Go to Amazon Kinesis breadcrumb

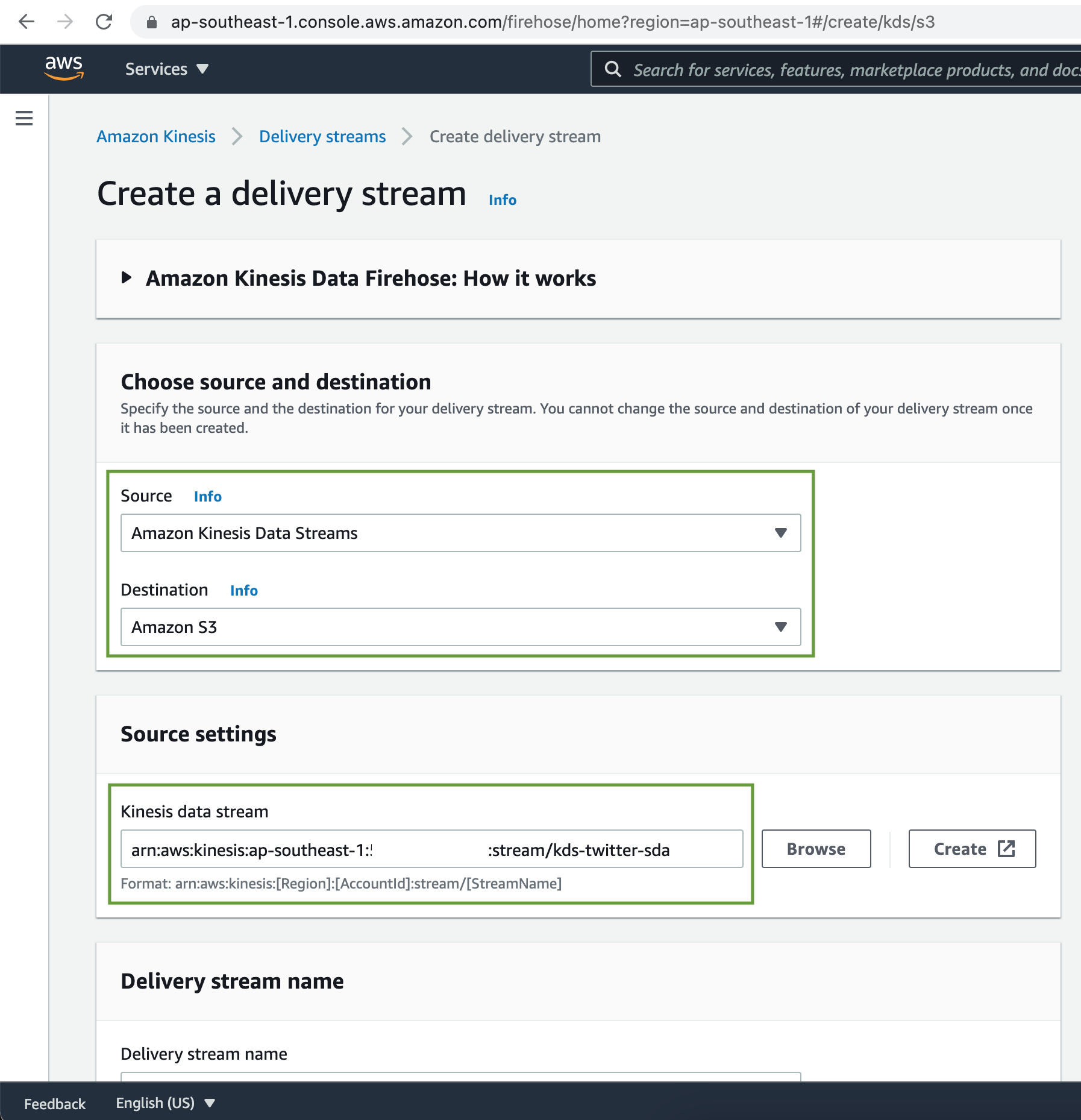pos(156,137)
